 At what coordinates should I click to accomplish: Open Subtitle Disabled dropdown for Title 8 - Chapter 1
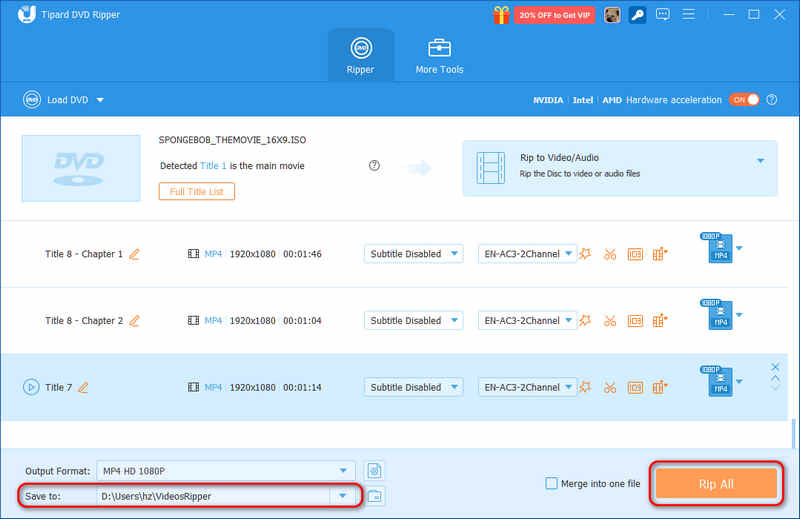point(413,254)
